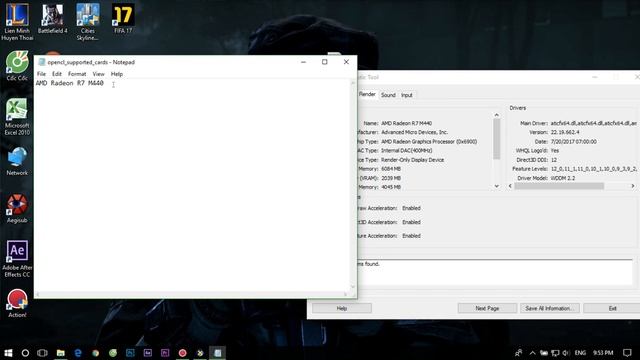
Task: Open Coc Coc browser desktop icon
Action: [17, 65]
